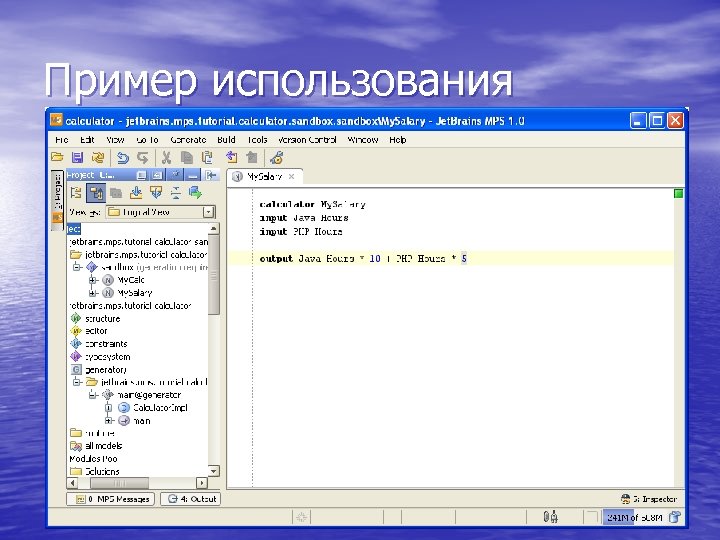Select the structure aspect in tree
The width and height of the screenshot is (720, 540).
coord(95,318)
